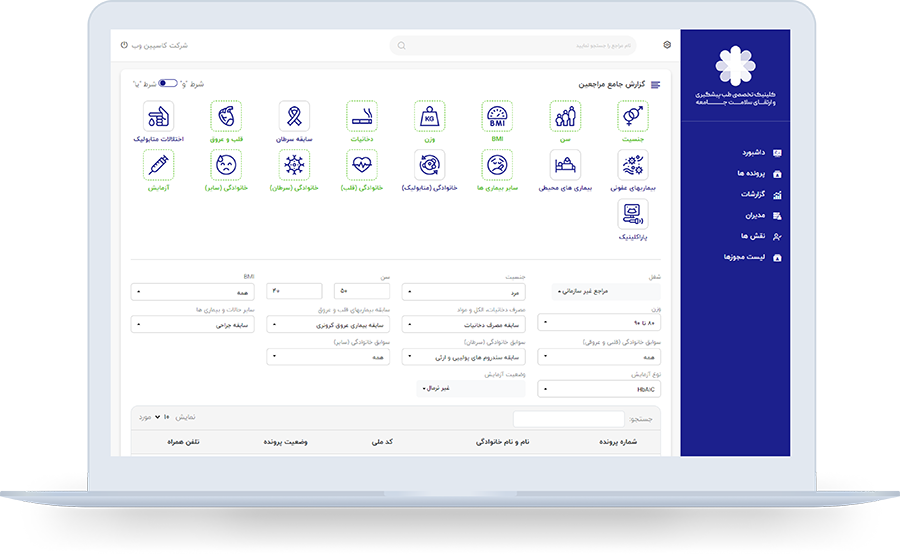Focus the جستجو table search box
Screen dimensions: 900x556
[x=568, y=419]
